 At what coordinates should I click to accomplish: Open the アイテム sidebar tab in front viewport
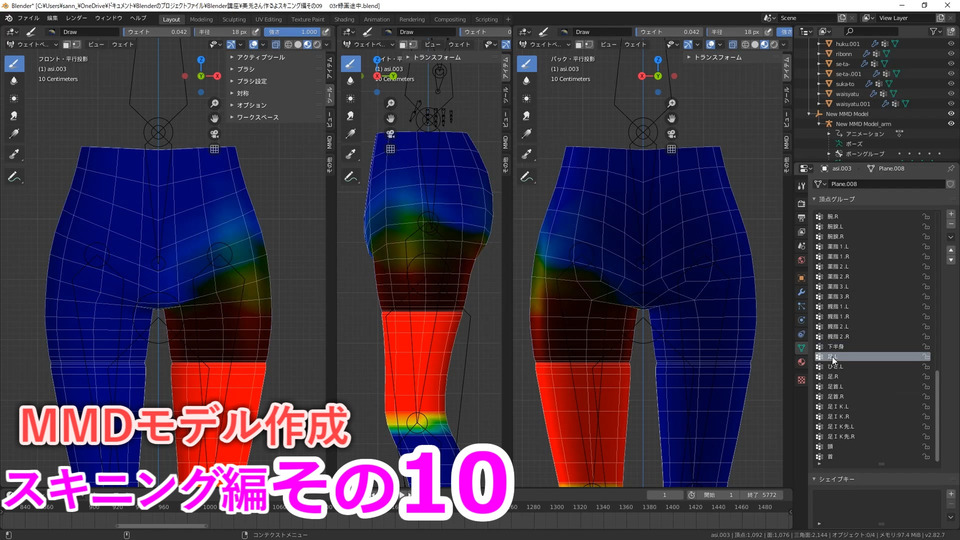pyautogui.click(x=329, y=69)
